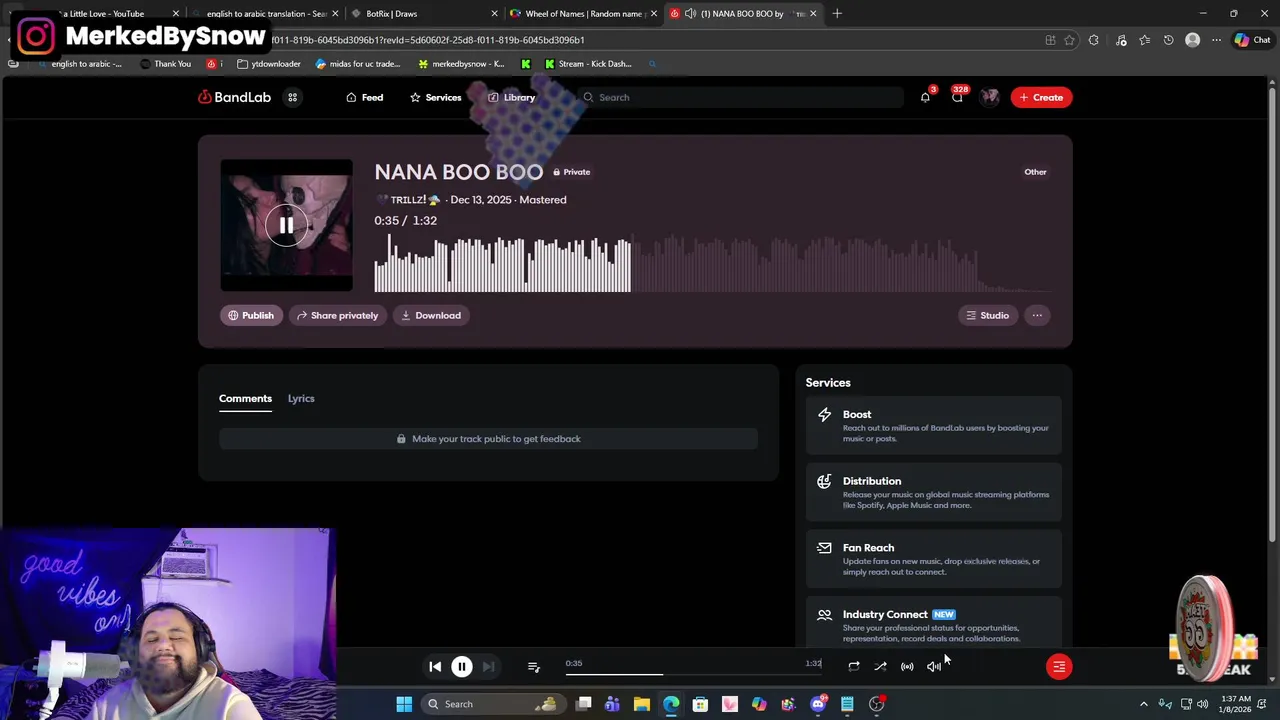Open the BandLab apps grid icon
The width and height of the screenshot is (1280, 720).
(292, 97)
